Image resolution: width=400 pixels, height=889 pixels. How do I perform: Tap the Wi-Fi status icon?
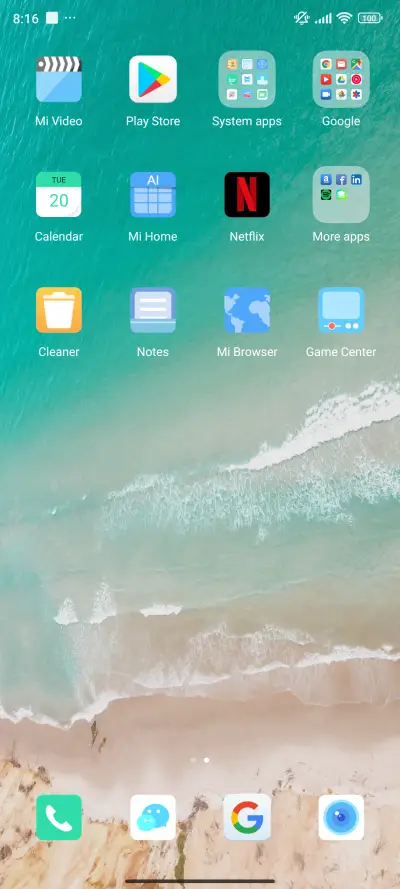[344, 18]
